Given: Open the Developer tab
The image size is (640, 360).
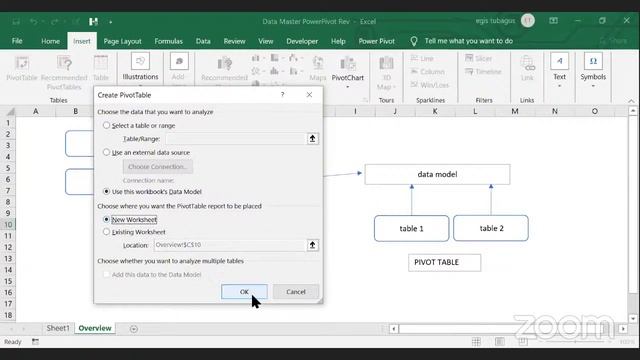Looking at the screenshot, I should (302, 41).
